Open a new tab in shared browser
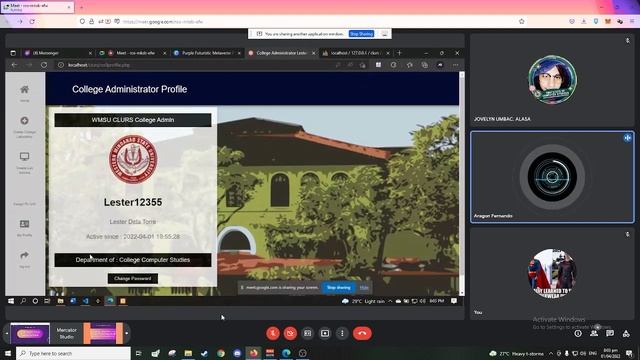This screenshot has height=360, width=640. (x=400, y=53)
